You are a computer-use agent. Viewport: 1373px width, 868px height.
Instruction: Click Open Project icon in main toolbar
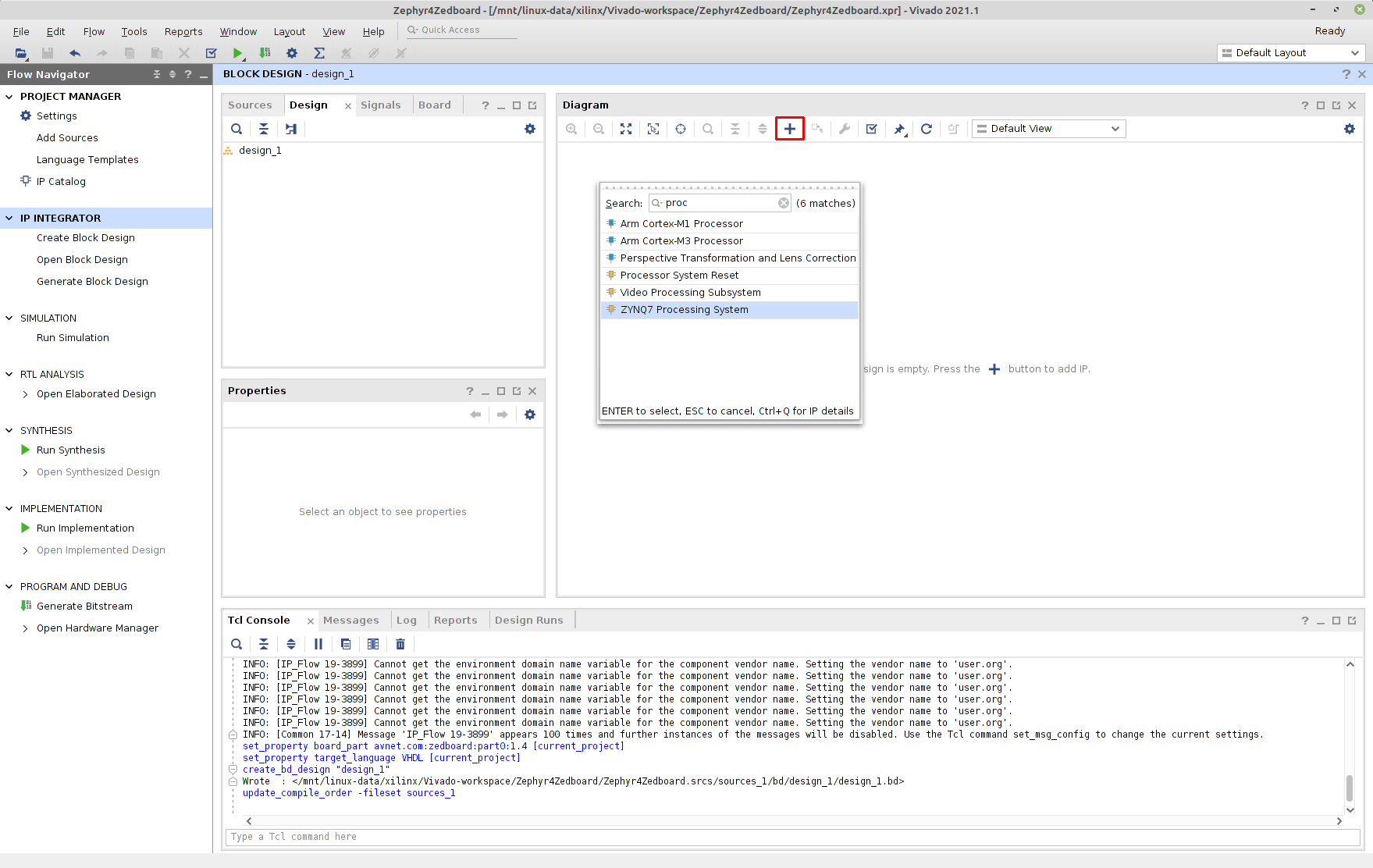tap(21, 53)
